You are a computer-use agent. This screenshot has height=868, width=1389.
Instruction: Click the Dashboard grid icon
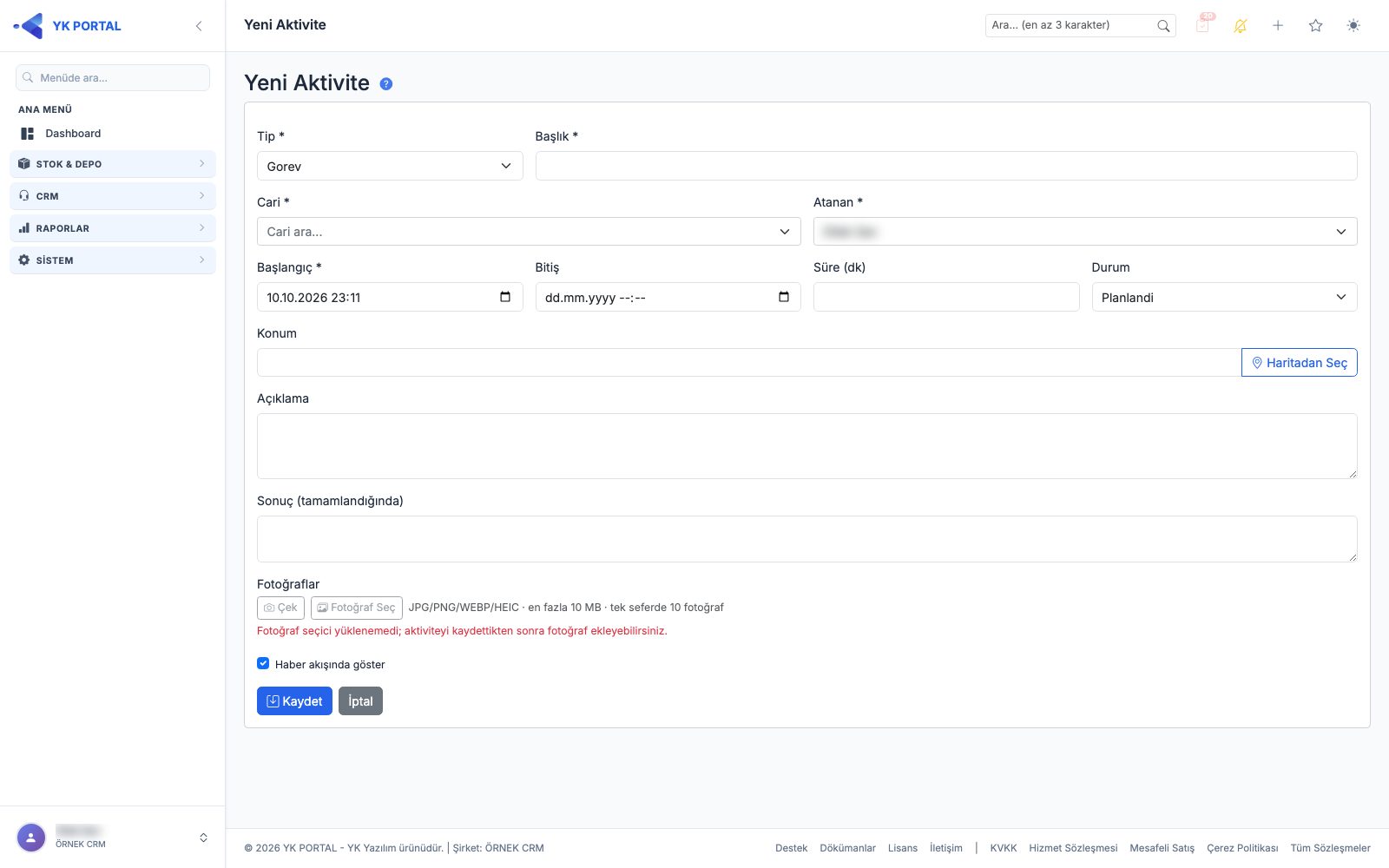tap(28, 134)
